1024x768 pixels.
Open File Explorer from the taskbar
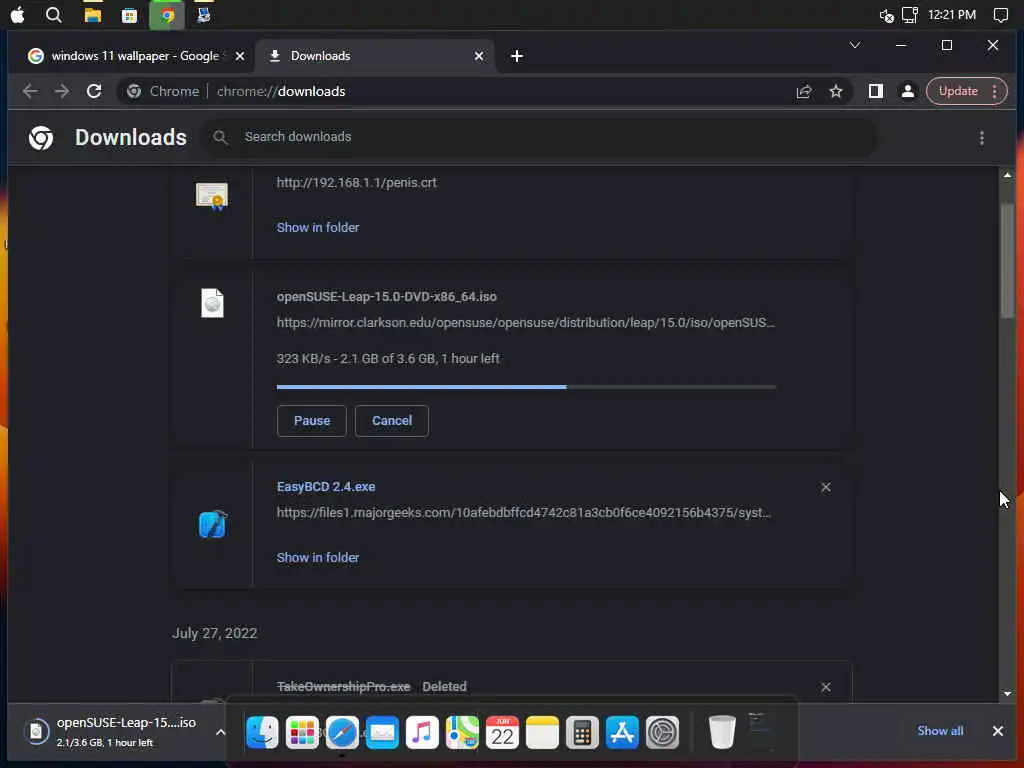pos(93,15)
